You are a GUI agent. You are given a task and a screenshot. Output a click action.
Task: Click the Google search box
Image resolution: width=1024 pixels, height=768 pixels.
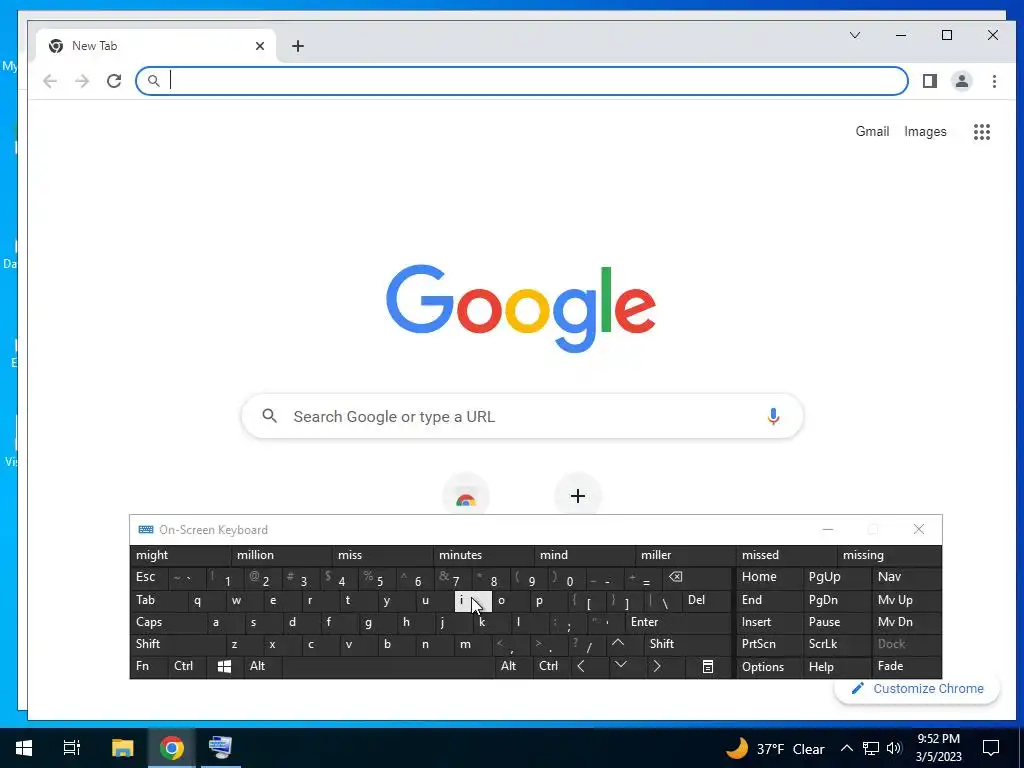(x=522, y=416)
